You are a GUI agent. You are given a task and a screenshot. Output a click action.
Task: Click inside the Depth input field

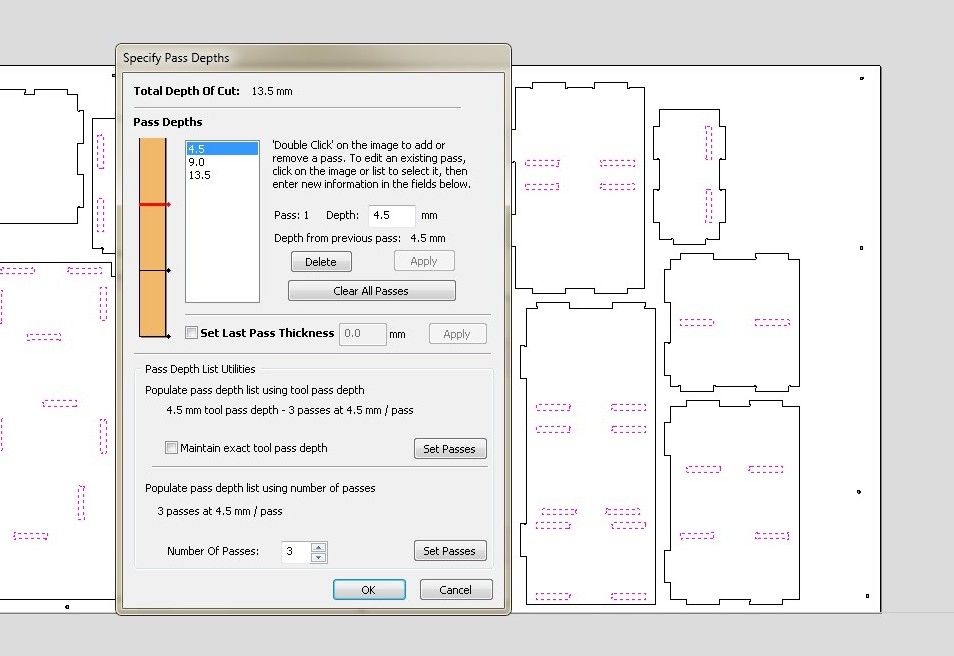click(390, 214)
